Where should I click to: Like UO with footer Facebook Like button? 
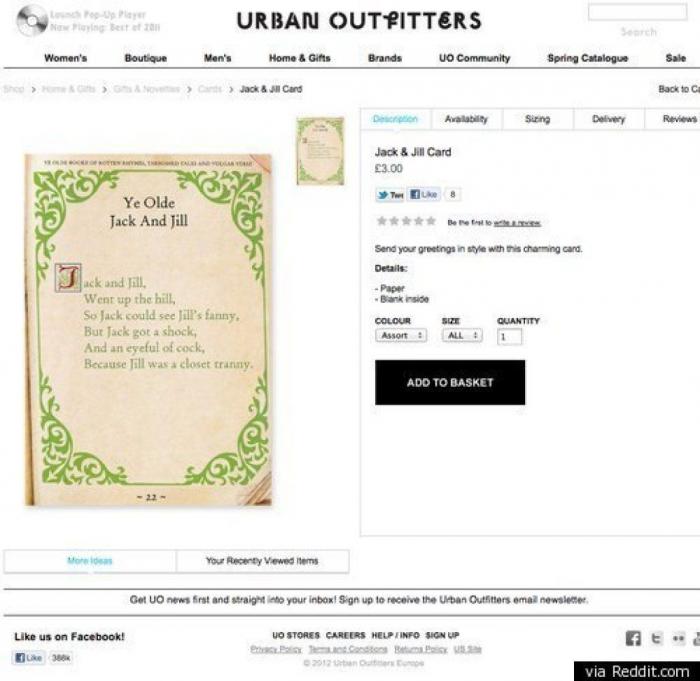pos(29,657)
